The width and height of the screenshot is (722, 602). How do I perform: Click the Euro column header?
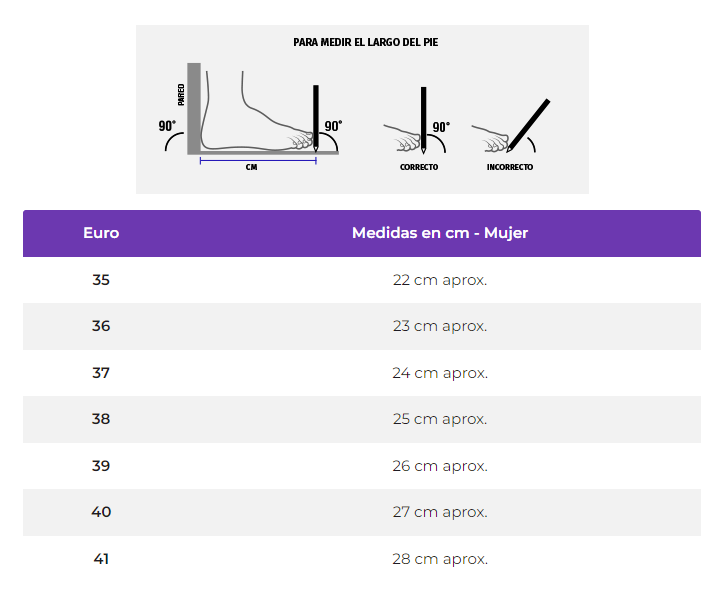coord(101,233)
